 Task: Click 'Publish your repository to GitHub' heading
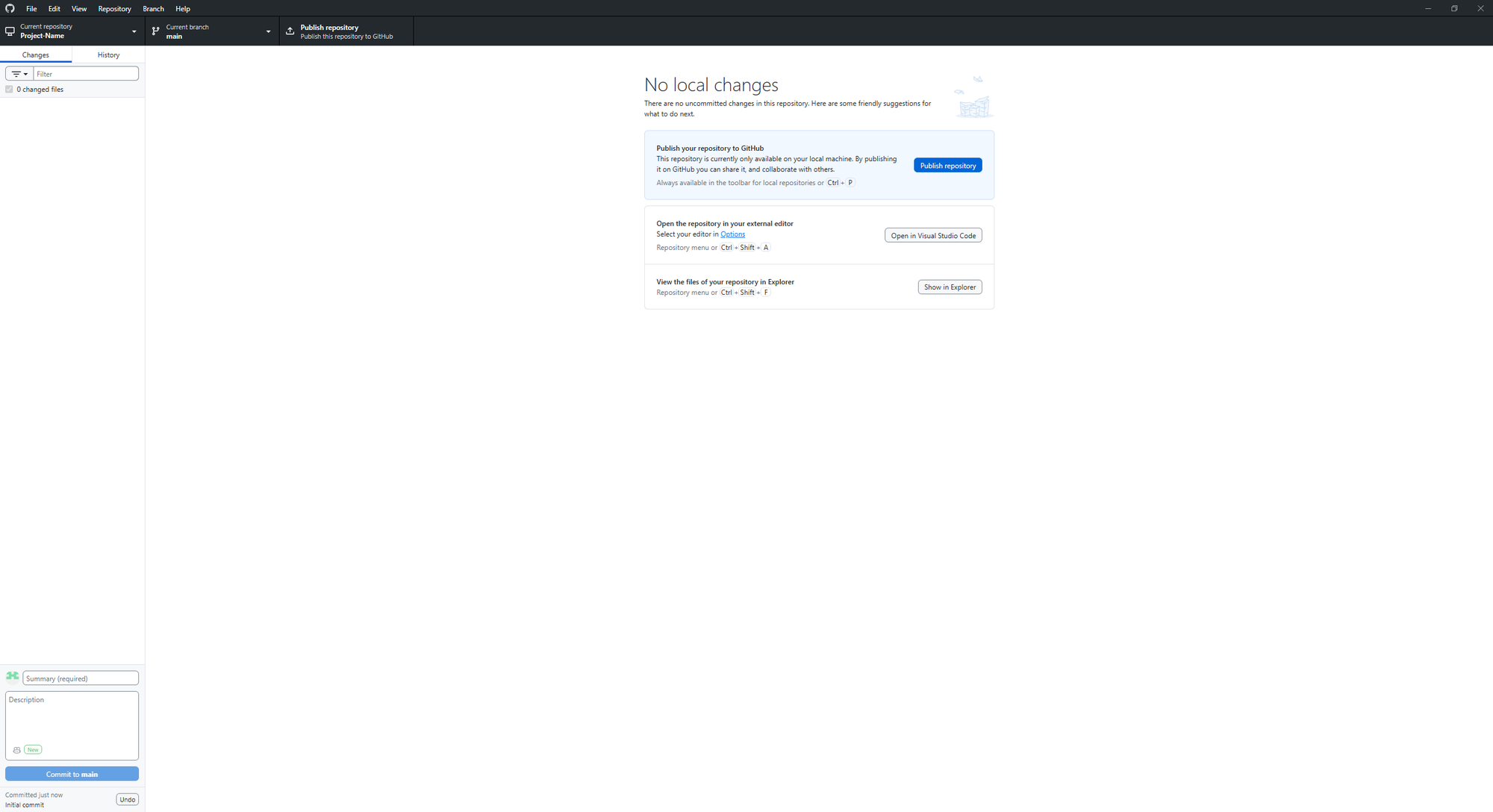tap(710, 149)
